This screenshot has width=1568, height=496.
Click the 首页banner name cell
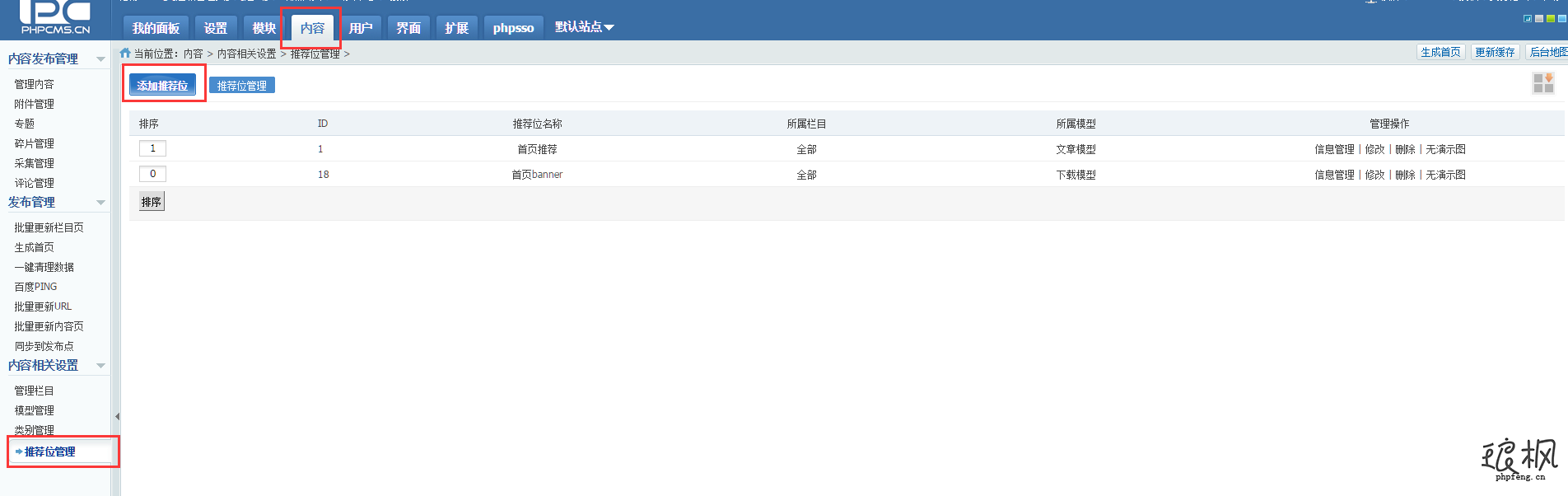pyautogui.click(x=537, y=175)
